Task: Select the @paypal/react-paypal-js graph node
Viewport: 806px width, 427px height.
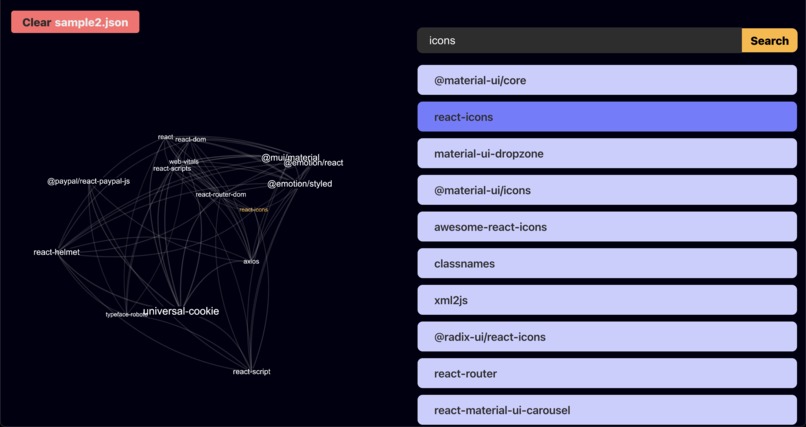Action: pyautogui.click(x=89, y=181)
